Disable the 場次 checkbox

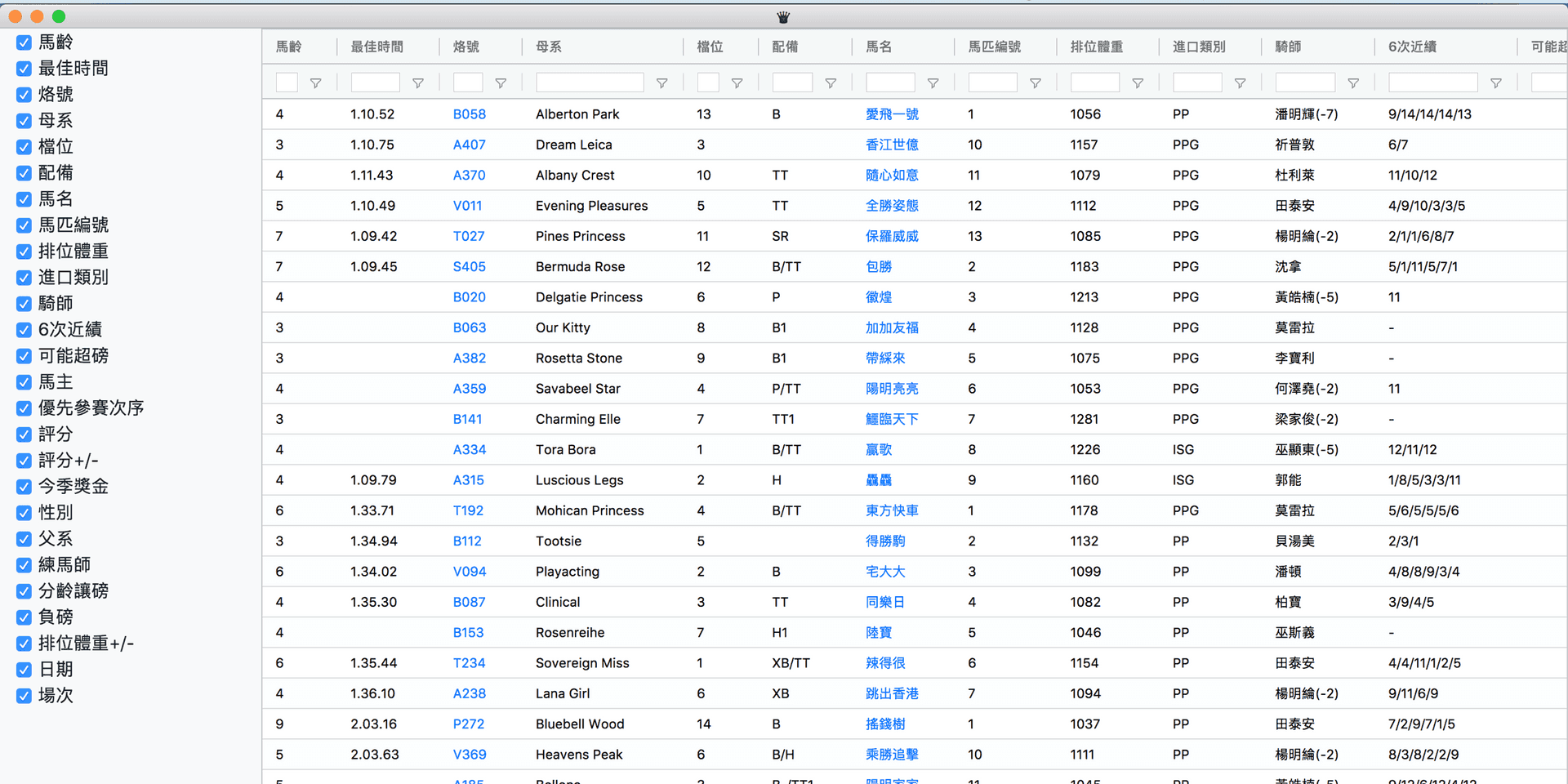click(x=23, y=696)
